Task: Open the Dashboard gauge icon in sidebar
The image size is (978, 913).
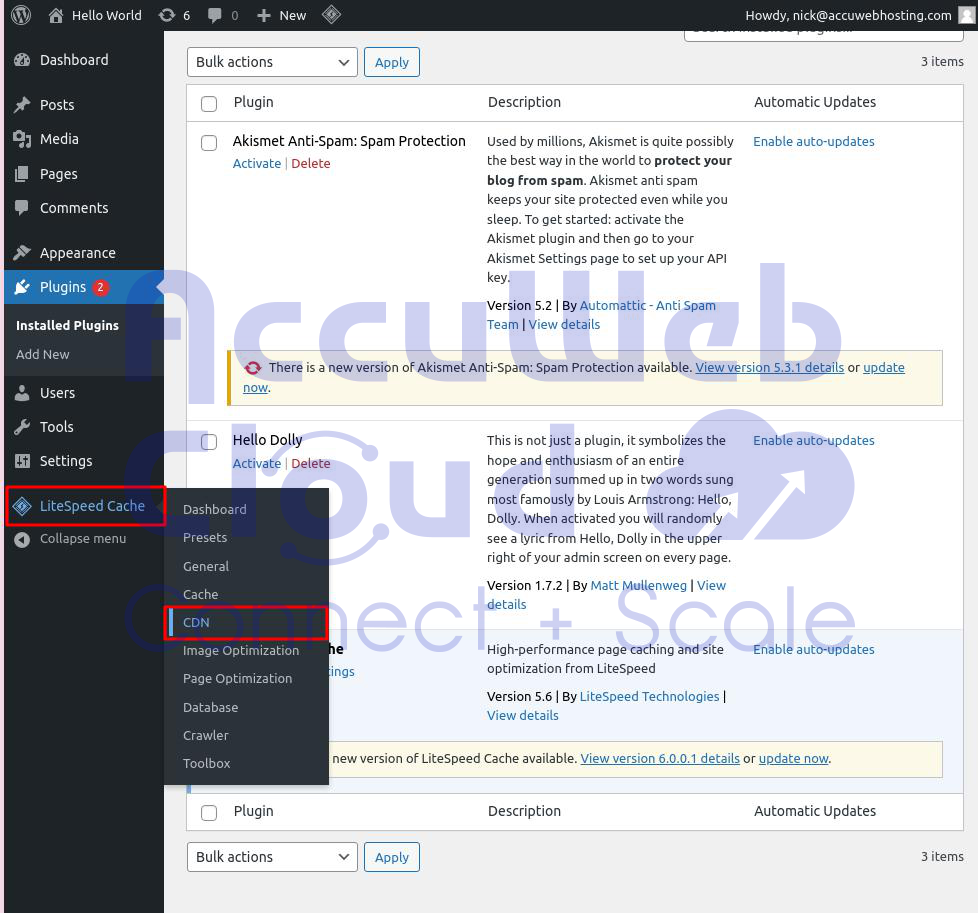Action: click(x=22, y=60)
